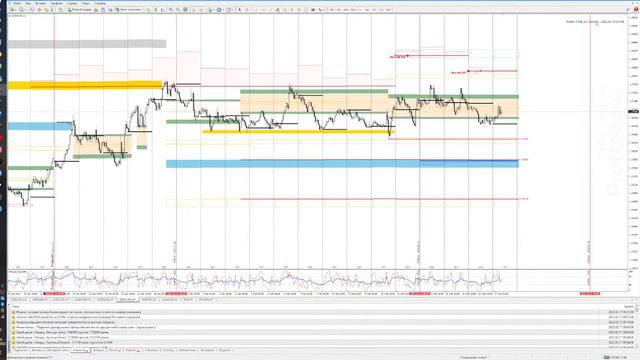Viewport: 640px width, 360px height.
Task: Switch to the Торговля terminal tab
Action: click(20, 350)
